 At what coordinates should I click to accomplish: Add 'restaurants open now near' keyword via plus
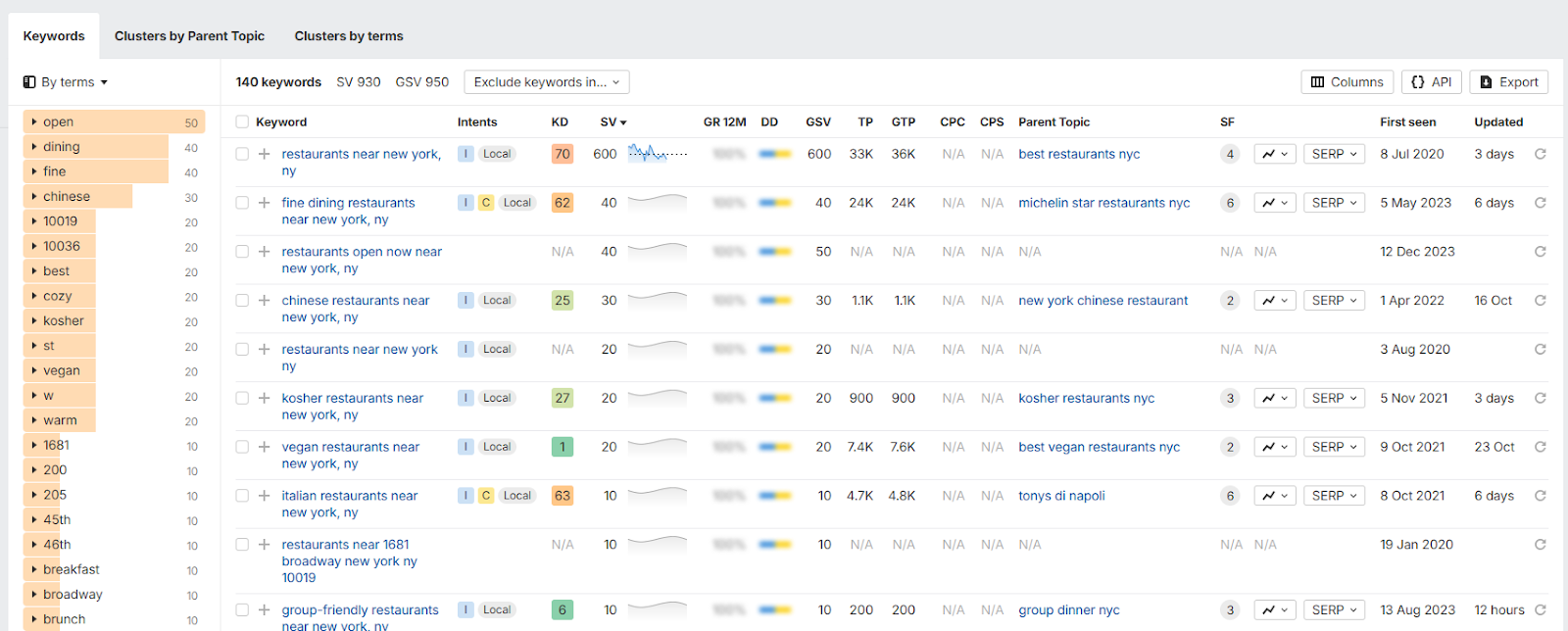click(x=264, y=252)
